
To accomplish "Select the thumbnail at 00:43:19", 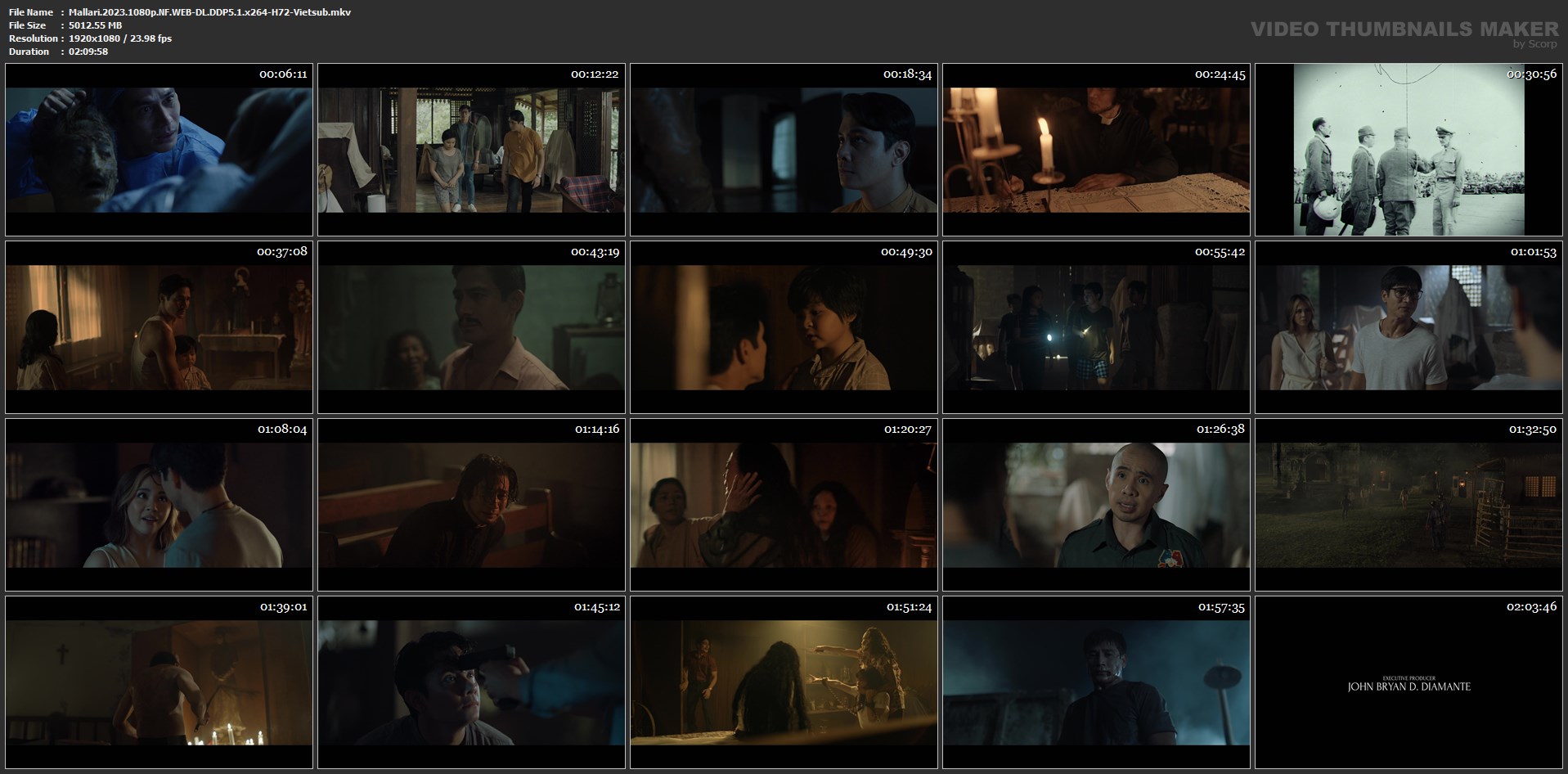I will [x=471, y=327].
